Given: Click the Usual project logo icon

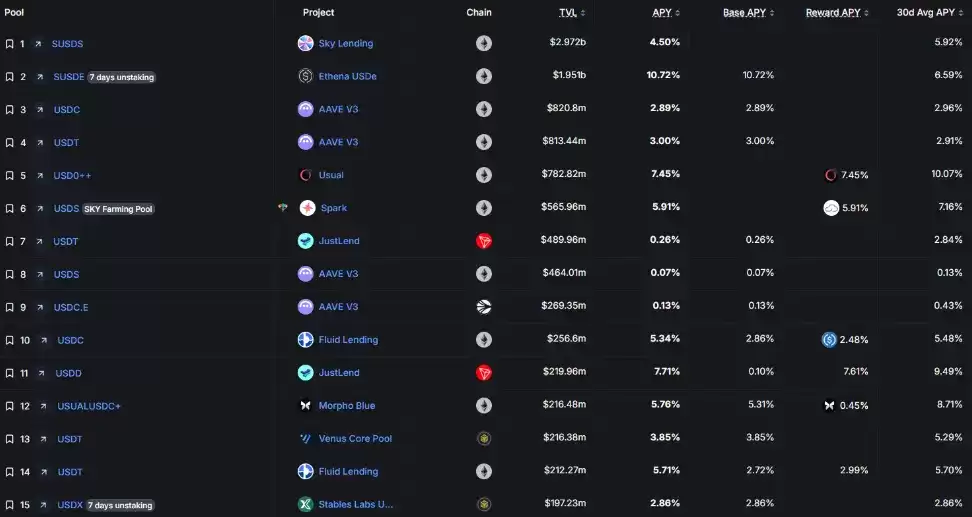Looking at the screenshot, I should (306, 175).
